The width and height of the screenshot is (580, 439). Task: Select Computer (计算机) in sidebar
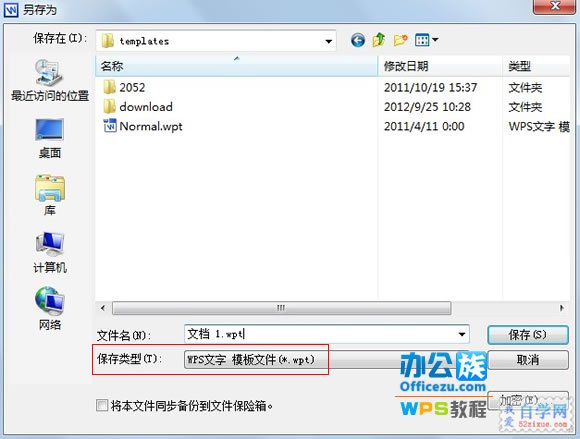(x=50, y=253)
